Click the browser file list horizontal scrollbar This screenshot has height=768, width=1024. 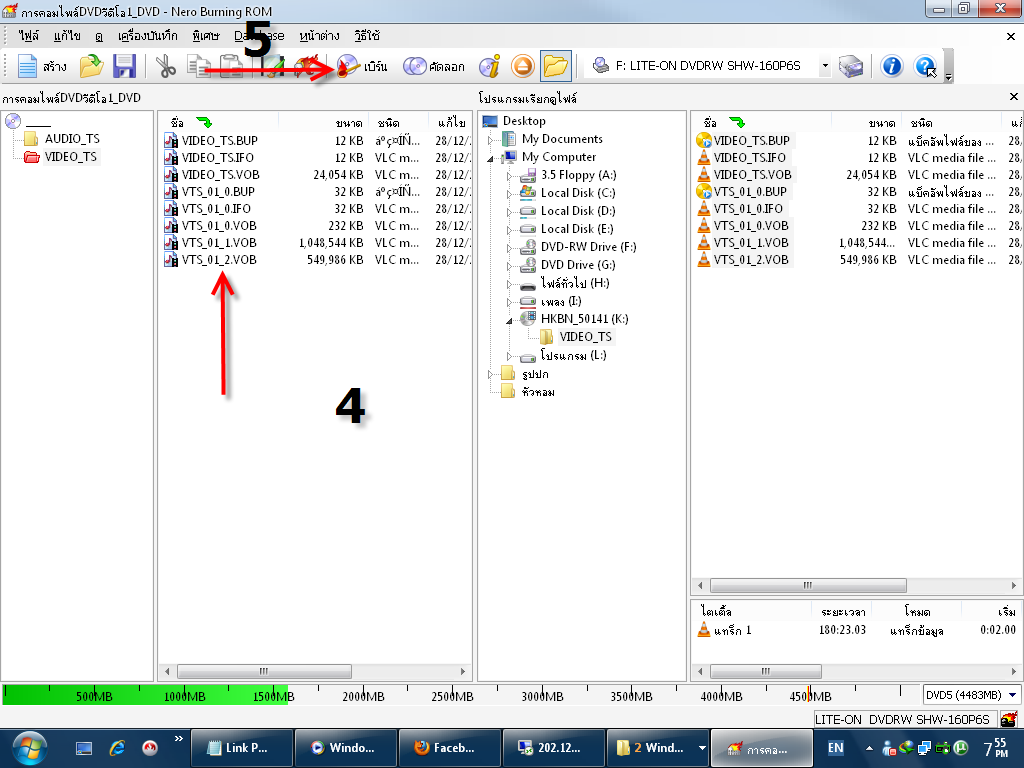(x=808, y=585)
